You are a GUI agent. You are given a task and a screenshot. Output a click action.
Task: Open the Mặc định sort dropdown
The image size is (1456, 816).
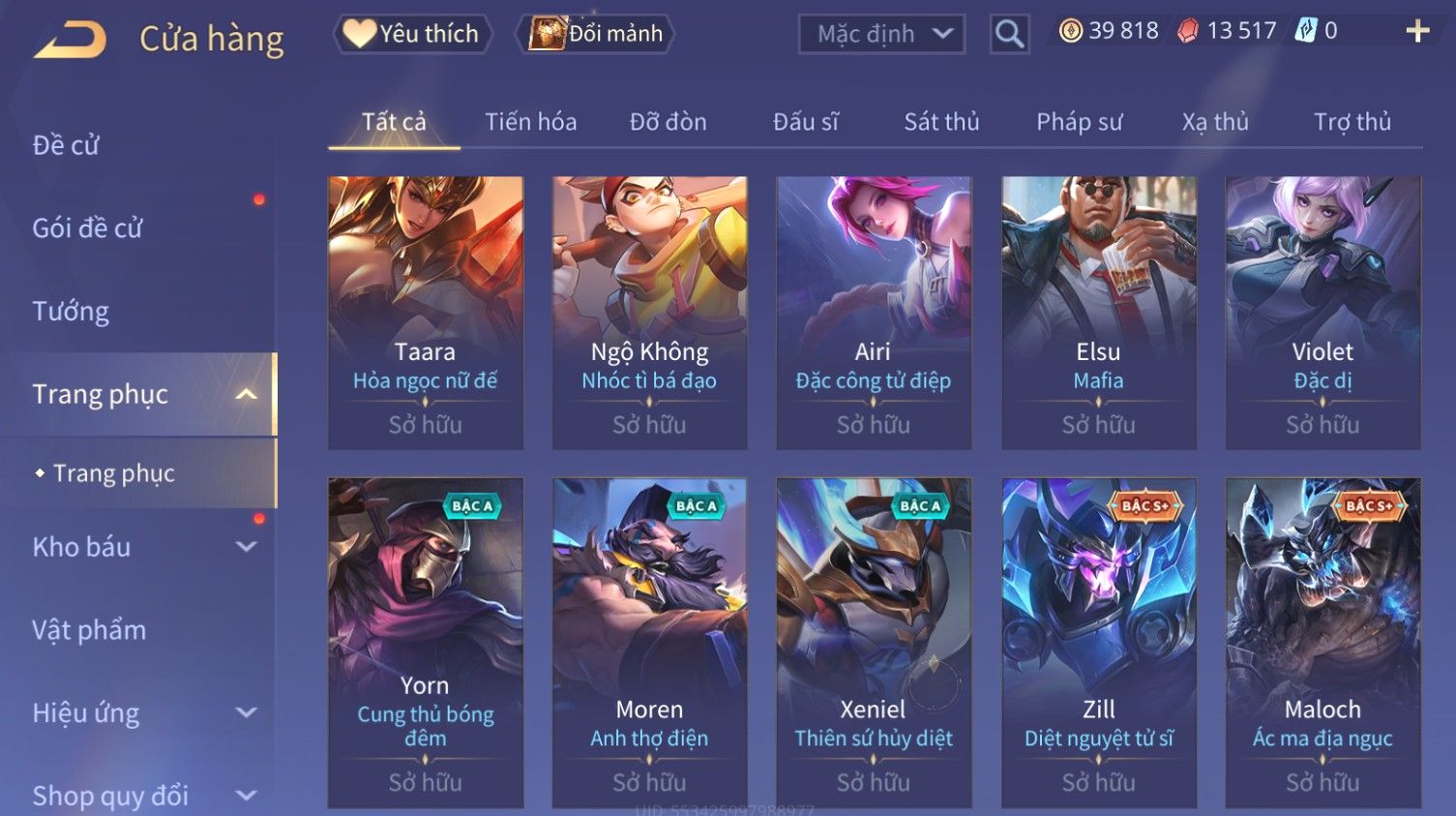[881, 35]
